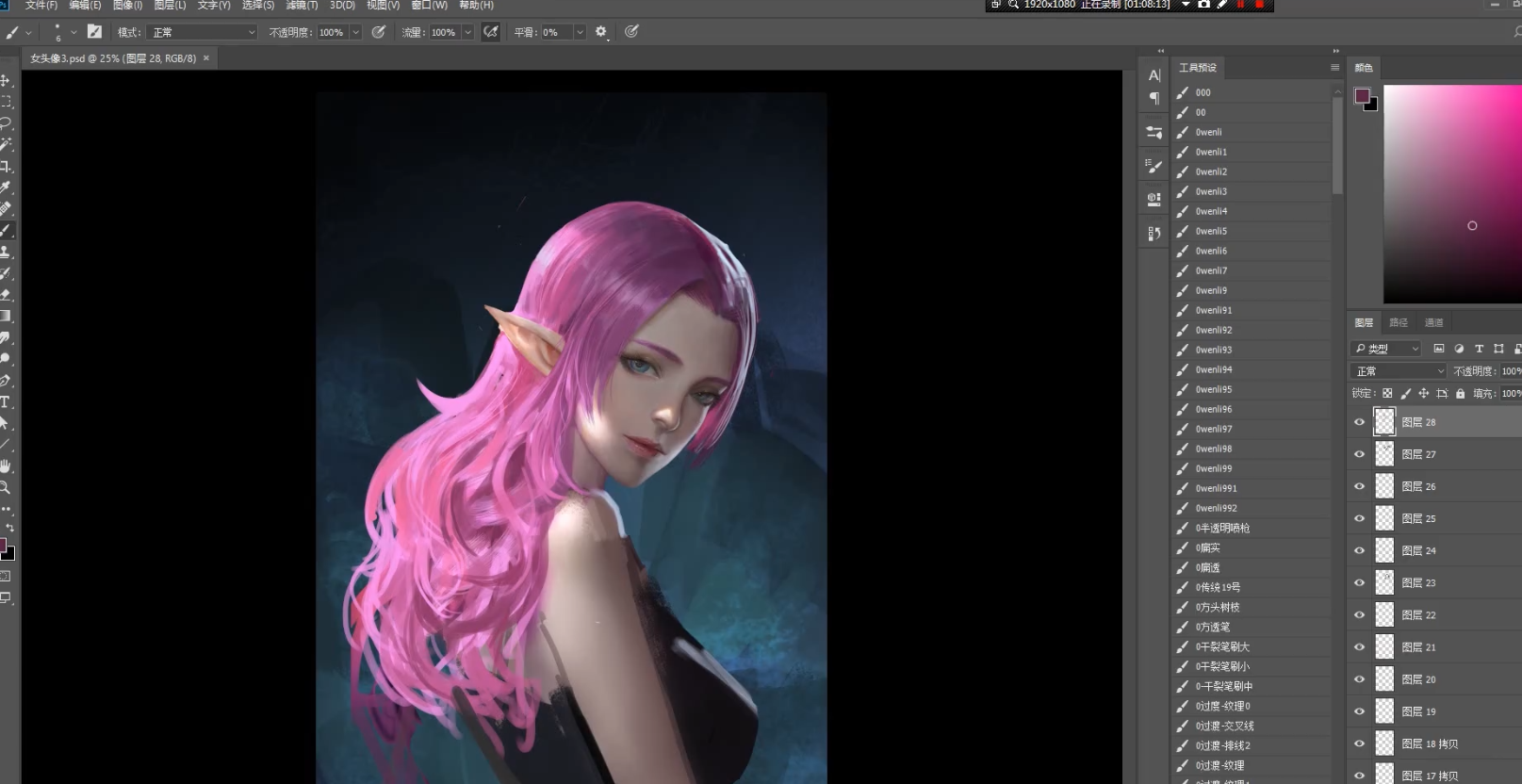Click the 图层 25 layer thumbnail

click(1384, 518)
